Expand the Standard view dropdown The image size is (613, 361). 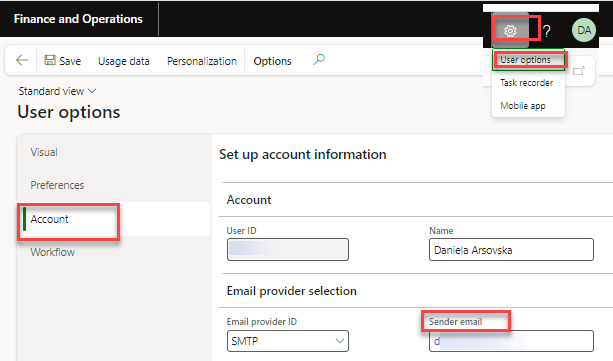point(57,91)
